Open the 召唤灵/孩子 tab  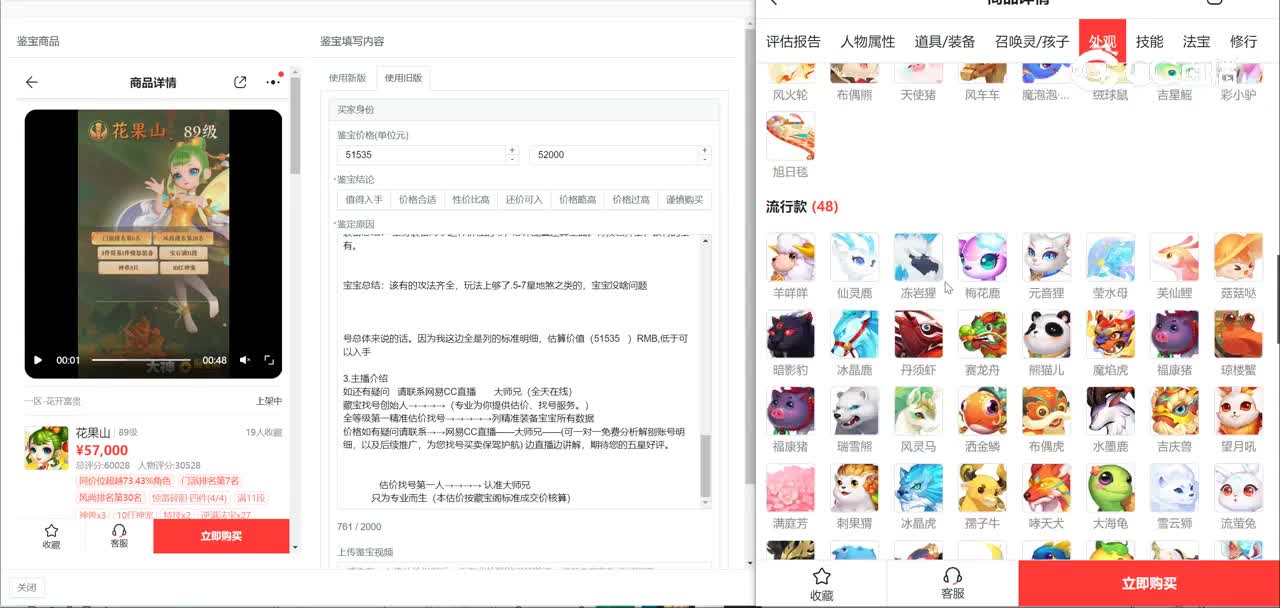coord(1032,42)
